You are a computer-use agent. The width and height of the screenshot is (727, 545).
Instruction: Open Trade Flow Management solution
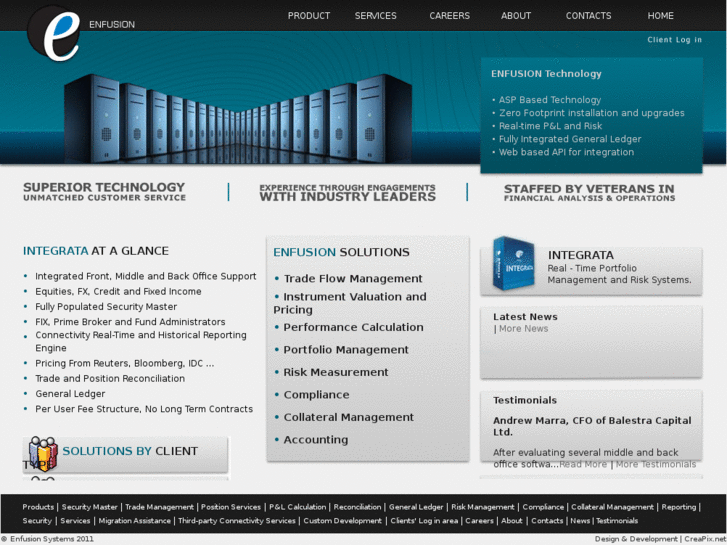pyautogui.click(x=353, y=279)
